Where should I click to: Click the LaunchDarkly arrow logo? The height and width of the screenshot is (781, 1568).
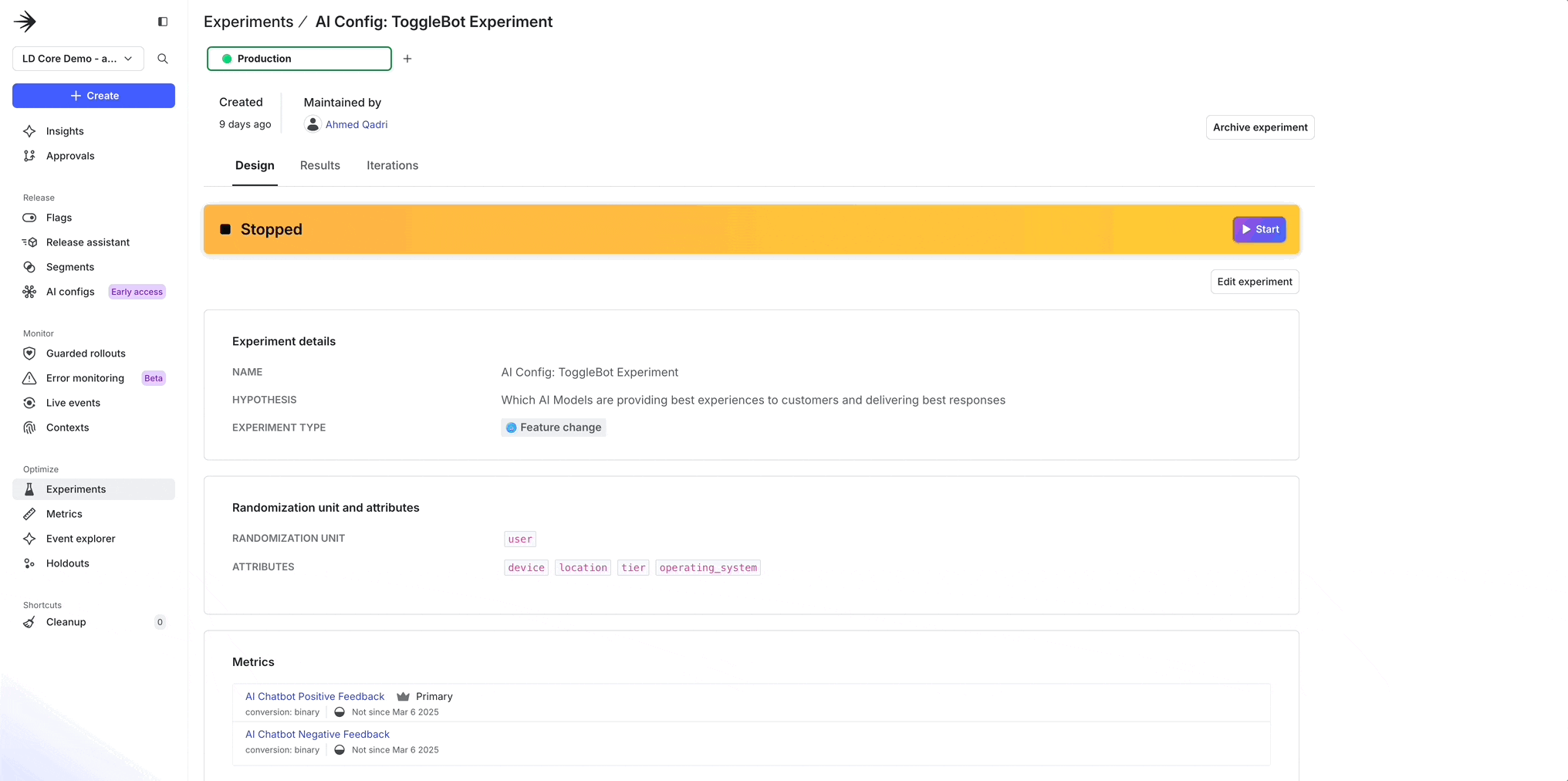(25, 22)
